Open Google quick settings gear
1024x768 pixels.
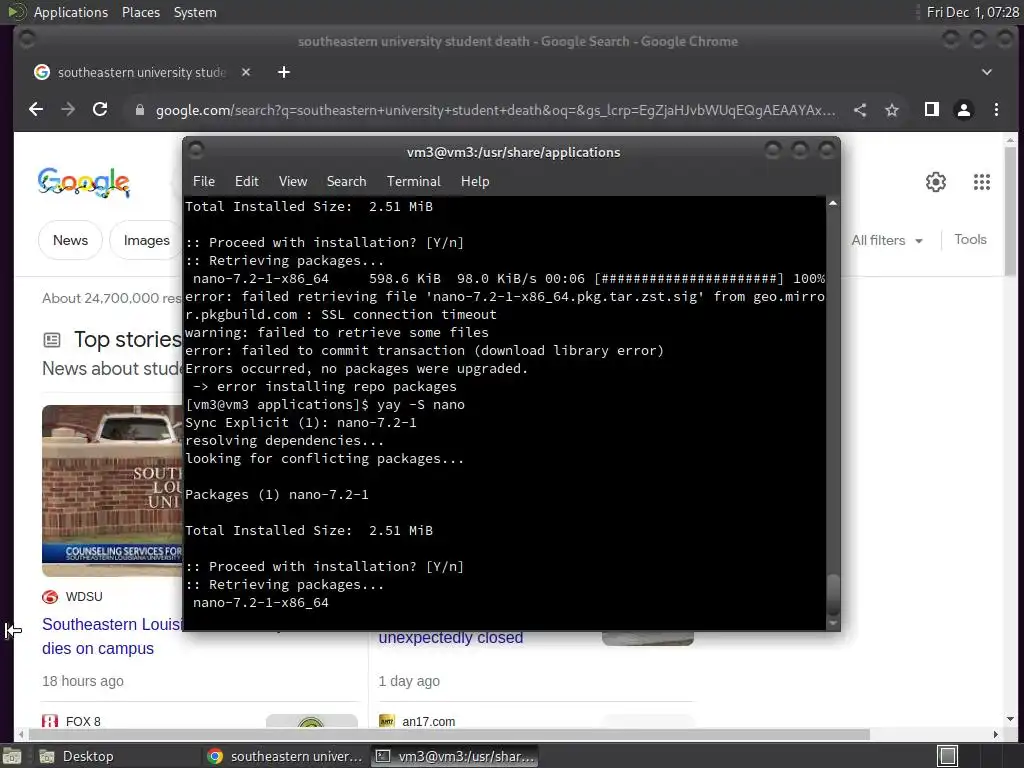tap(936, 182)
